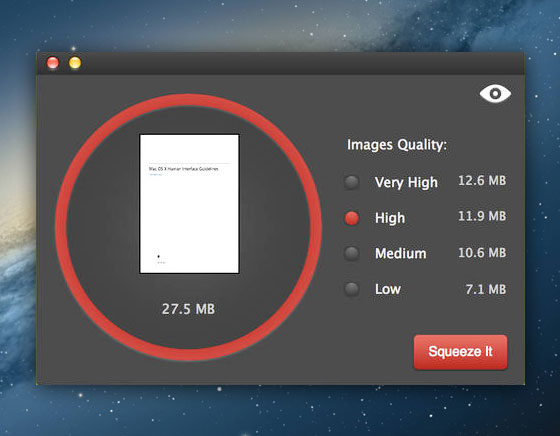Minimize the window with yellow button
The width and height of the screenshot is (560, 436).
(x=75, y=63)
